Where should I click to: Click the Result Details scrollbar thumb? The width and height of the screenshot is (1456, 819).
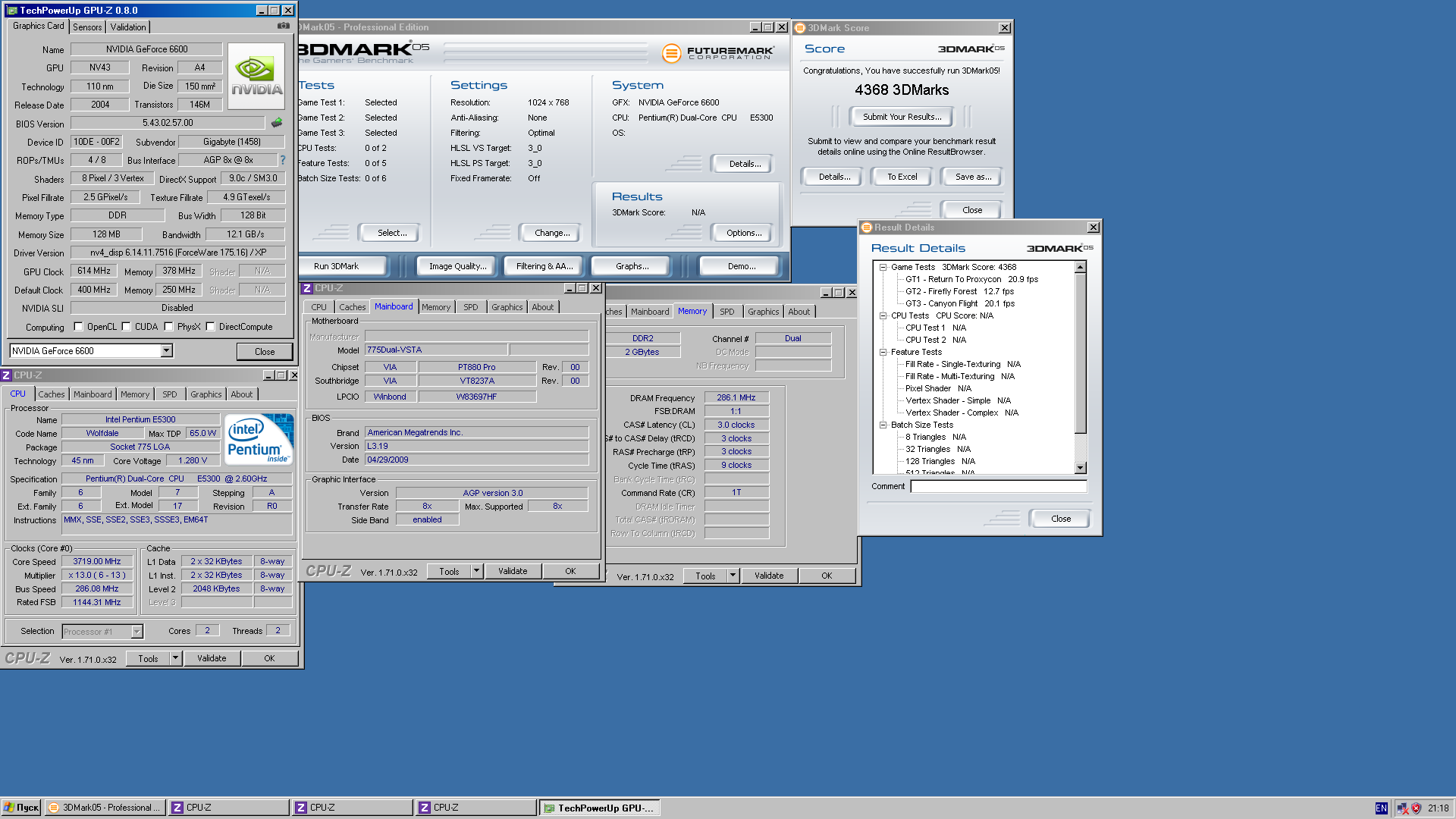pyautogui.click(x=1081, y=353)
